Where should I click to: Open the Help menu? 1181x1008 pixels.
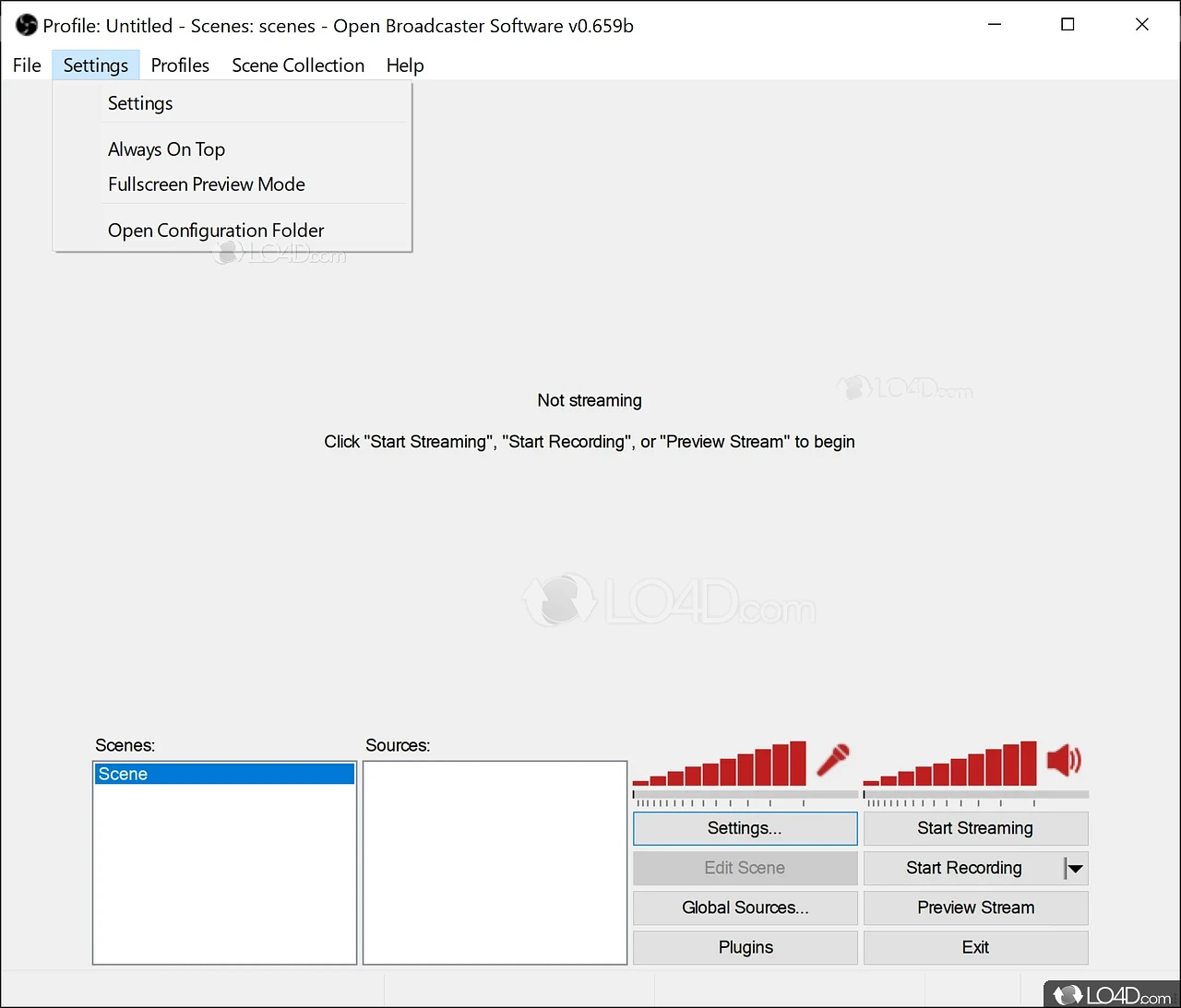[x=405, y=65]
